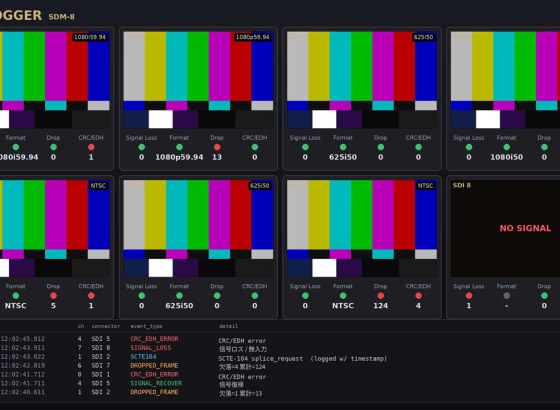Click the 625i50 badge on the SDI 3 preview
The width and height of the screenshot is (560, 410).
[423, 37]
